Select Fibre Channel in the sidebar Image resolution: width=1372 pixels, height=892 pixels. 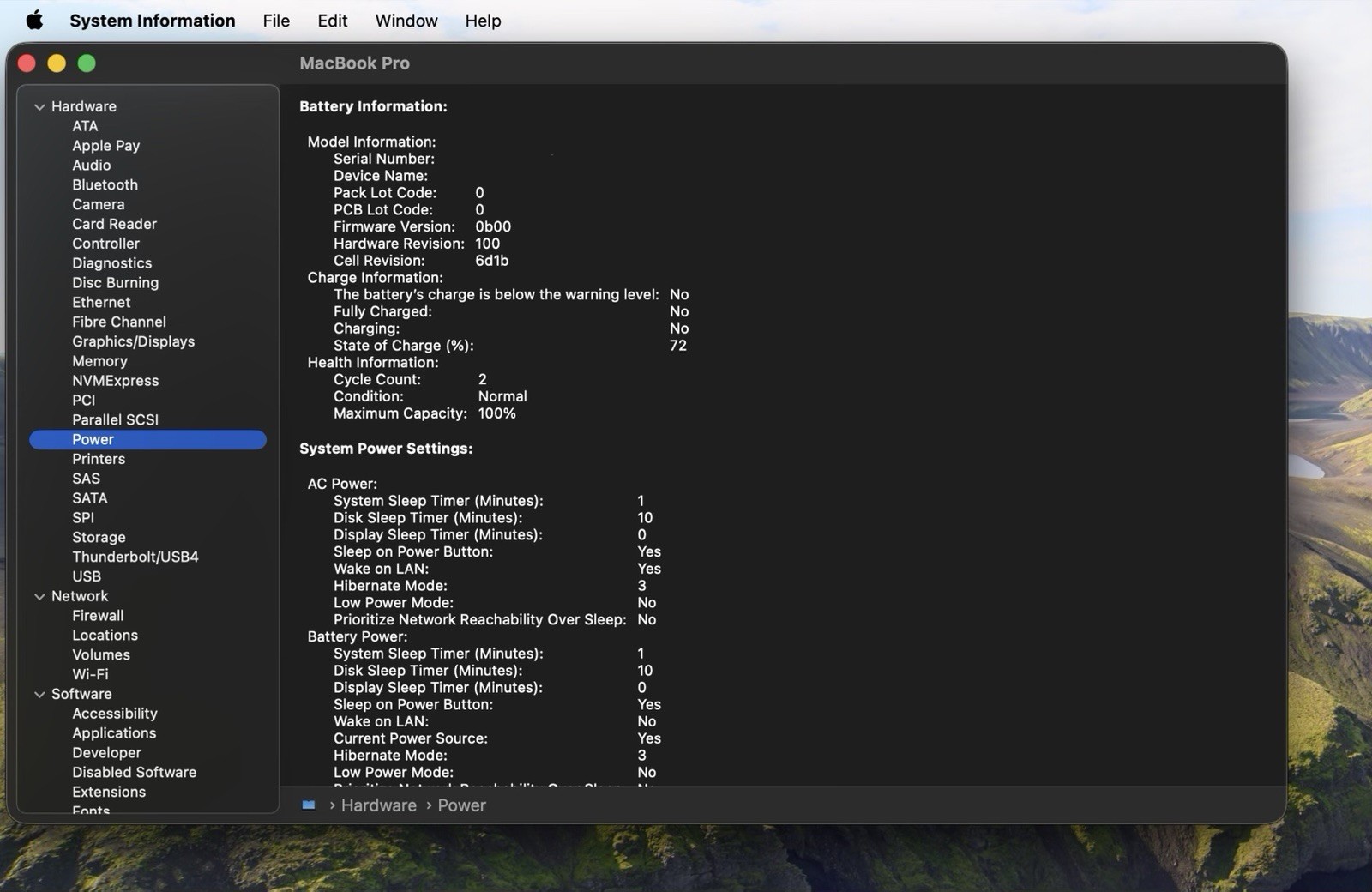119,322
